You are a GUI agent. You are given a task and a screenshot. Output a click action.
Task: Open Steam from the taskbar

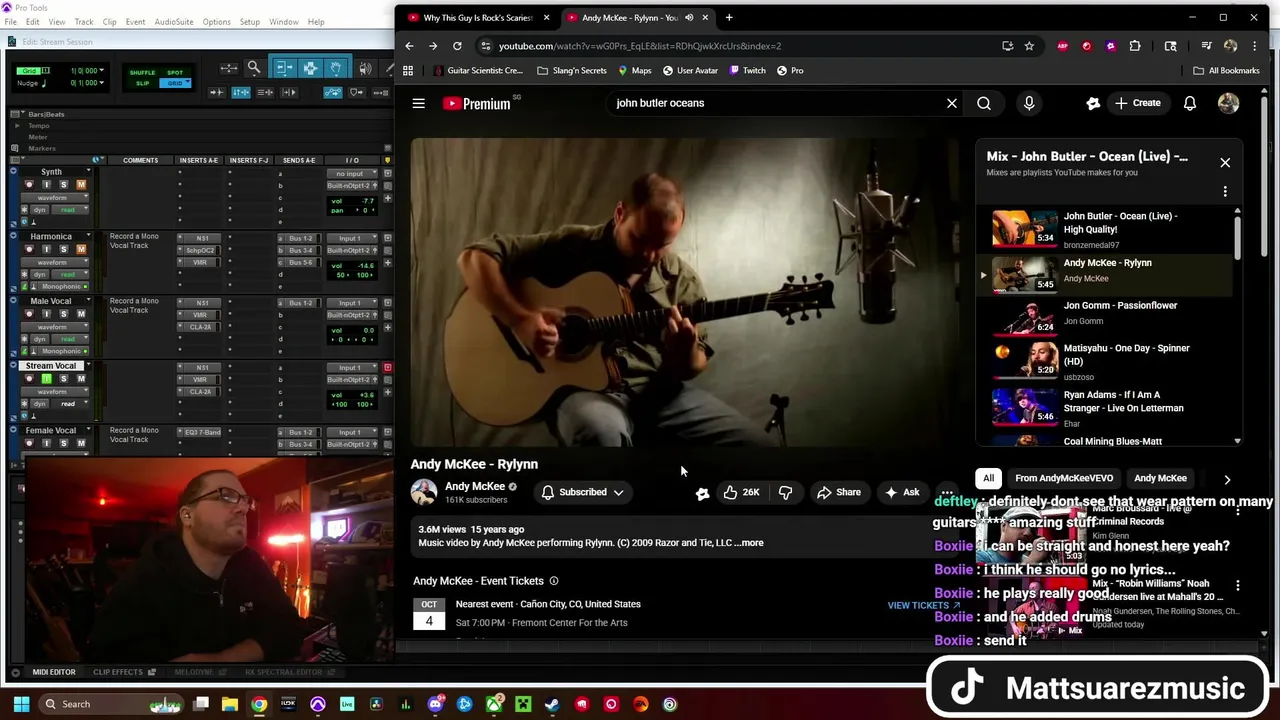552,704
